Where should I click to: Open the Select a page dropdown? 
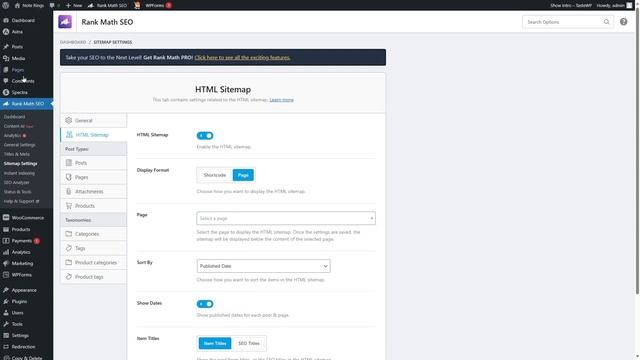tap(286, 218)
